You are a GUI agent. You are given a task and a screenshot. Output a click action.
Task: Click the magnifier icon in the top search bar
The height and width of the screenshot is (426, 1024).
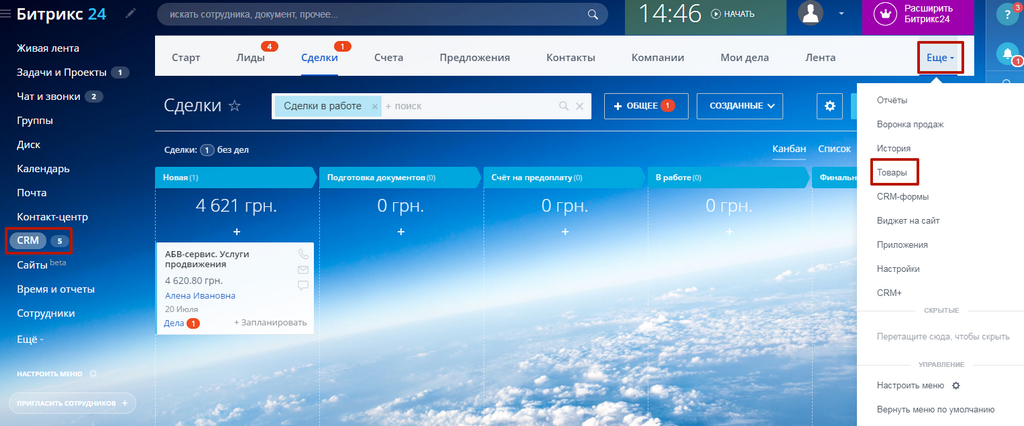[x=592, y=14]
